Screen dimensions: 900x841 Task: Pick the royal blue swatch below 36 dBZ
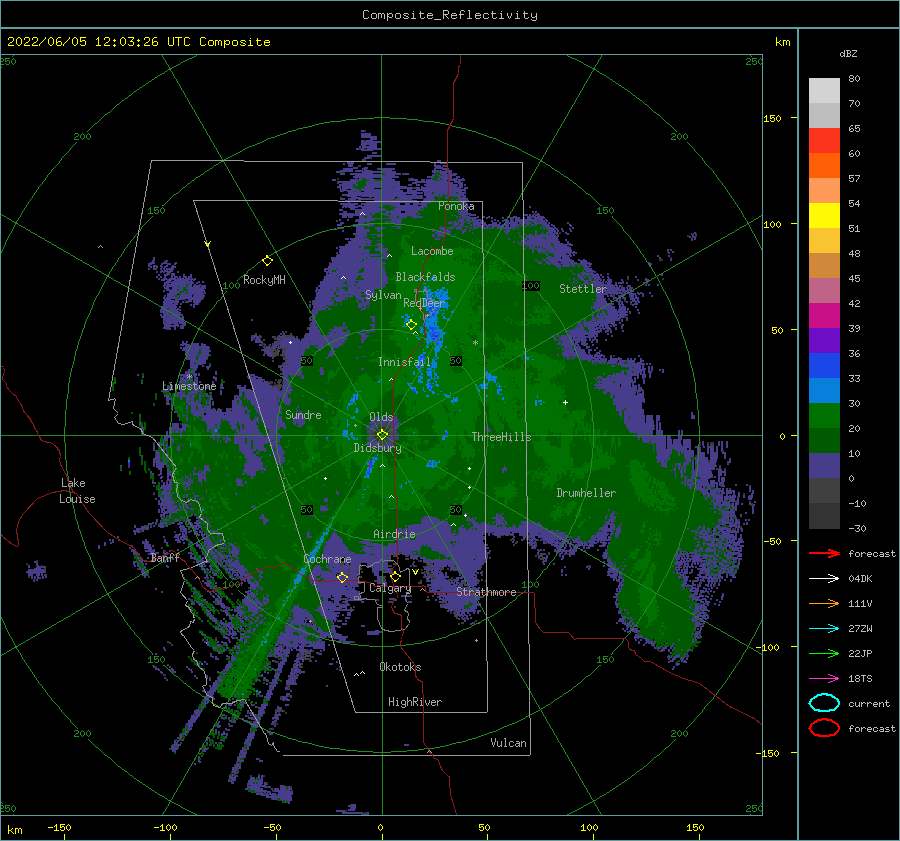(x=824, y=366)
